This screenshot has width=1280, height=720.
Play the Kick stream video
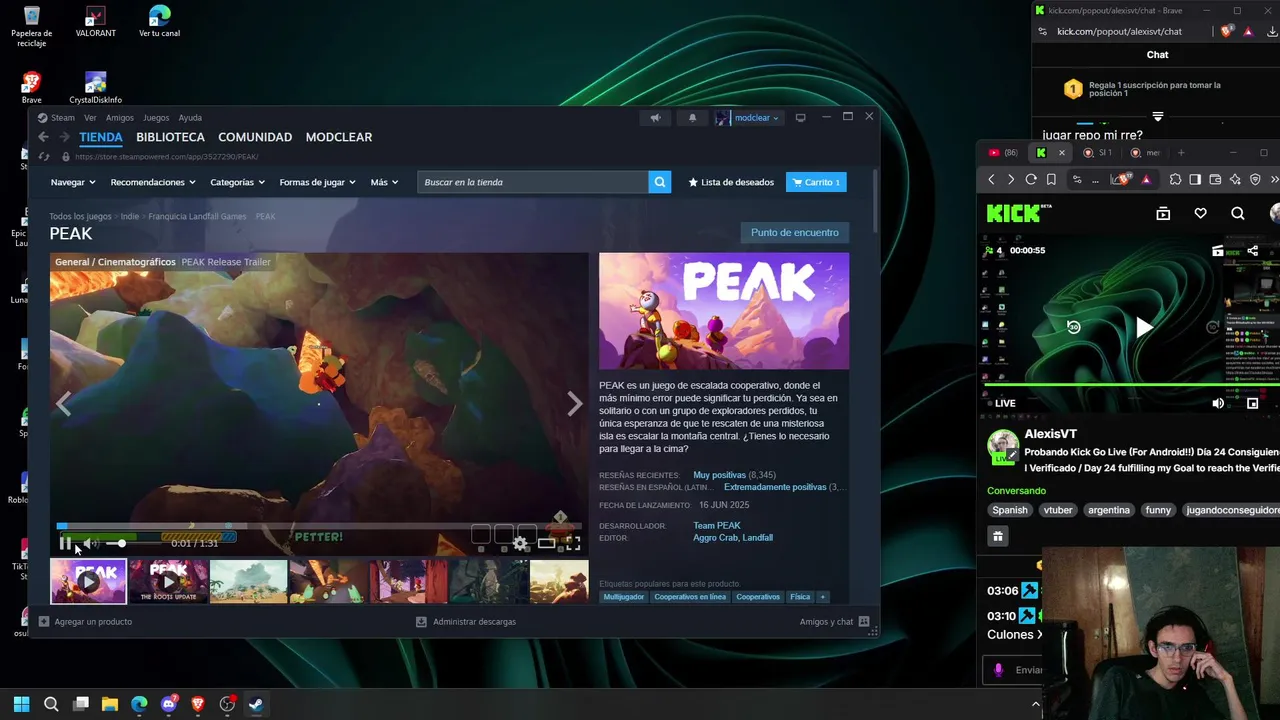(x=1144, y=327)
